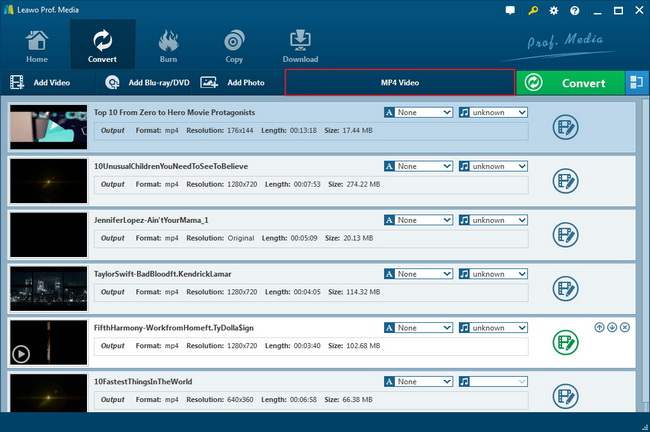Open subtitle dropdown for 10FastestThingsInTheWorld
This screenshot has width=650, height=432.
(418, 381)
